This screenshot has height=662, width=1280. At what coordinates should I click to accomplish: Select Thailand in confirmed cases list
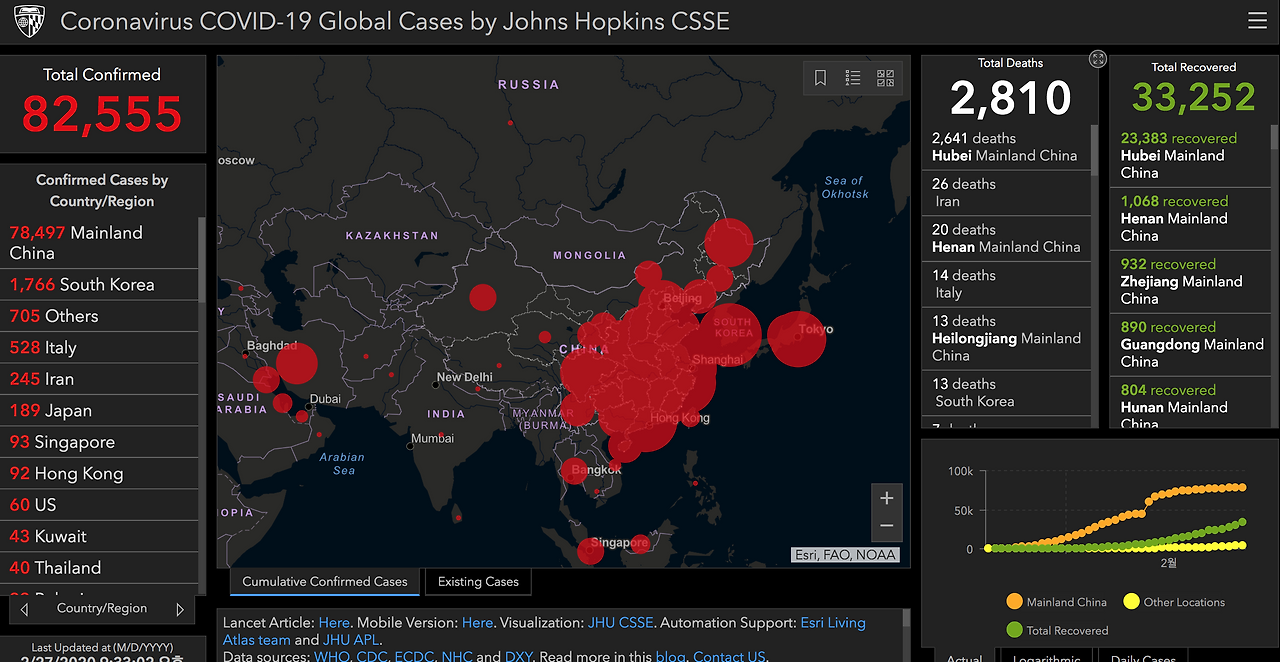pyautogui.click(x=100, y=568)
